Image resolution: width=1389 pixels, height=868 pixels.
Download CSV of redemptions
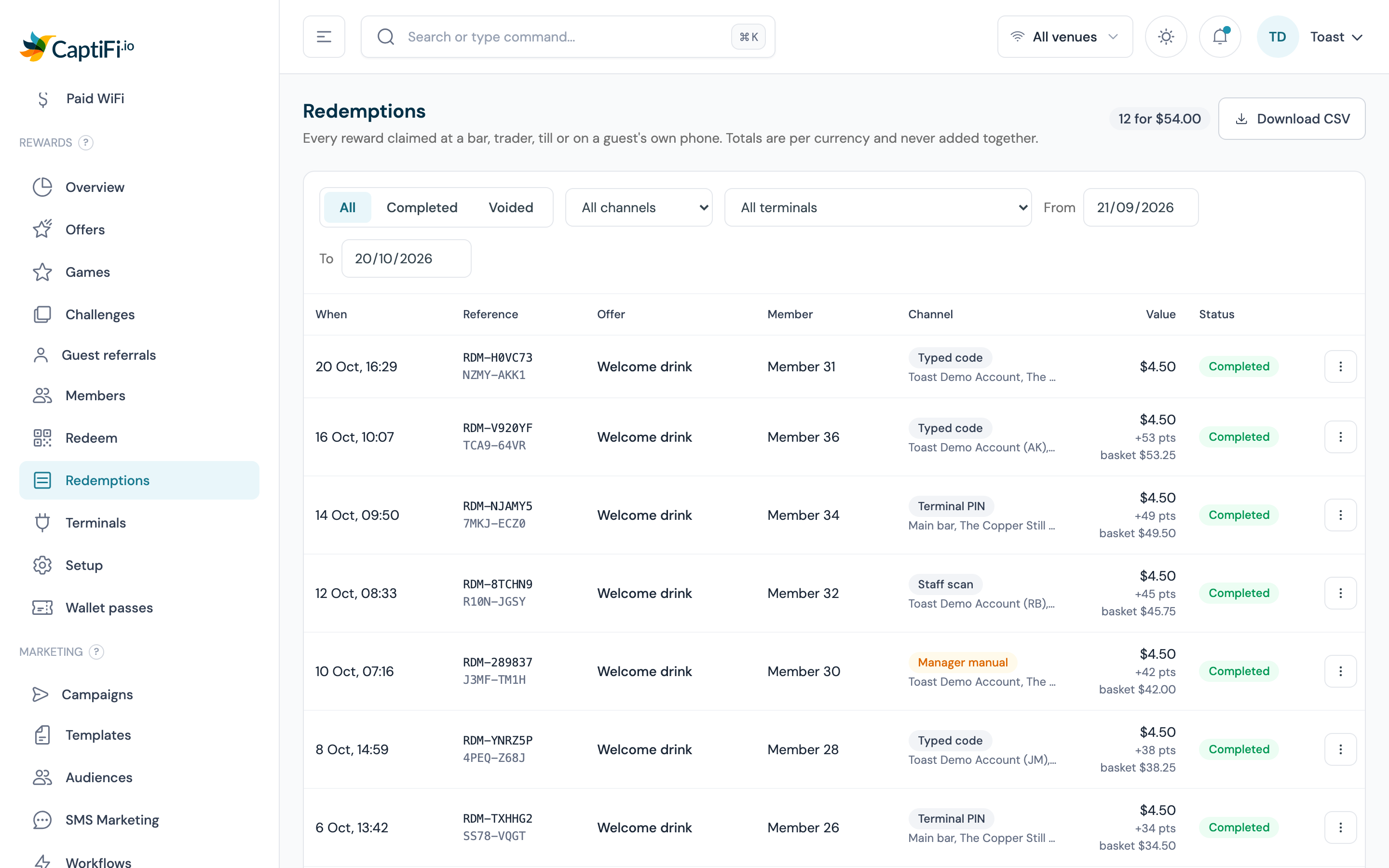pyautogui.click(x=1292, y=119)
